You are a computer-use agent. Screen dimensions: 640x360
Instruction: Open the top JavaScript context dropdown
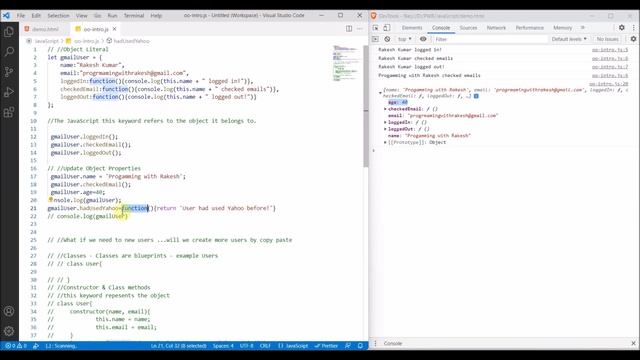pos(404,39)
